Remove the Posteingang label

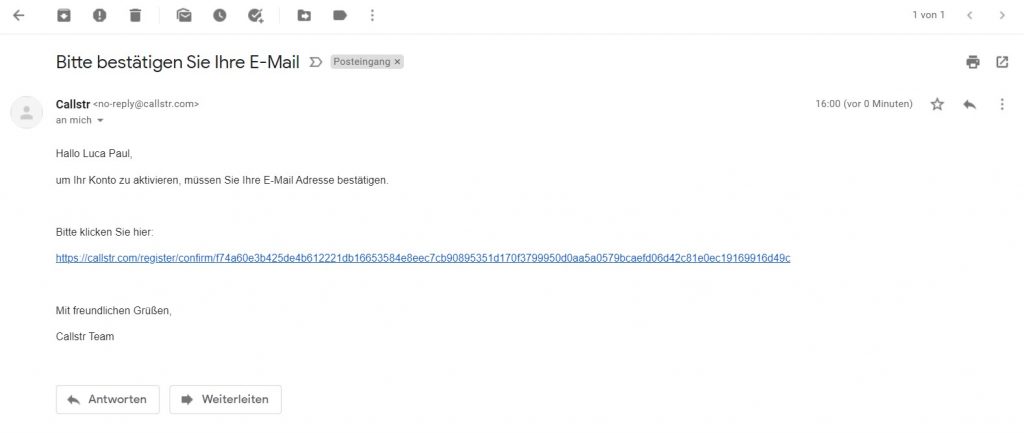click(397, 62)
